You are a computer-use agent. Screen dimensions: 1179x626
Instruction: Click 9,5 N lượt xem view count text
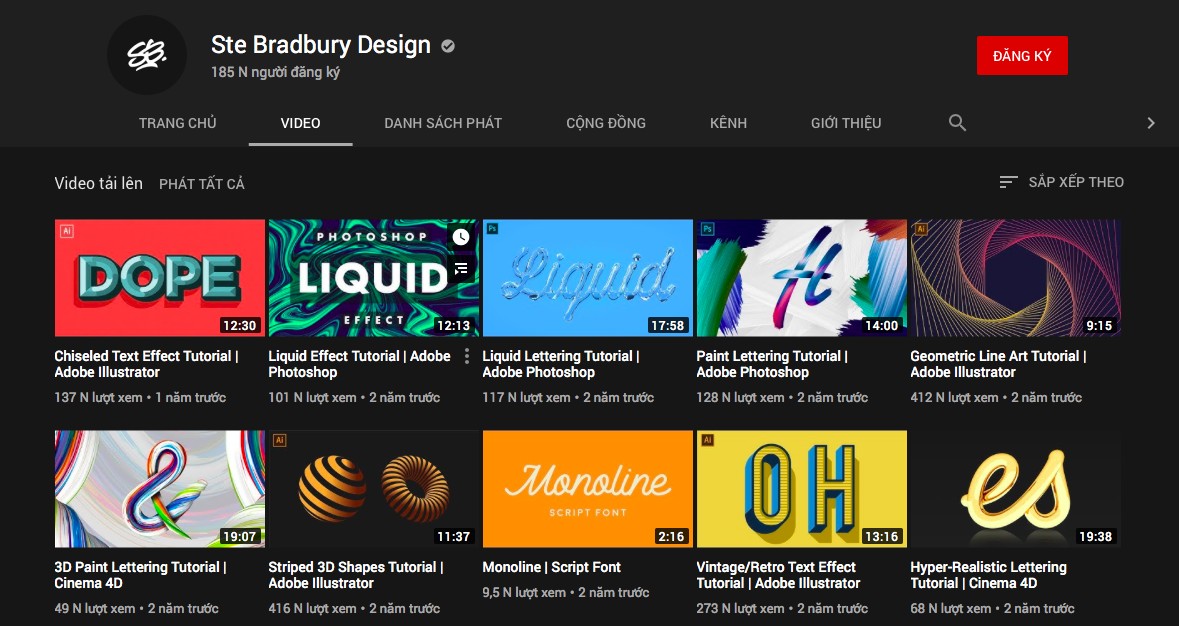pyautogui.click(x=524, y=593)
